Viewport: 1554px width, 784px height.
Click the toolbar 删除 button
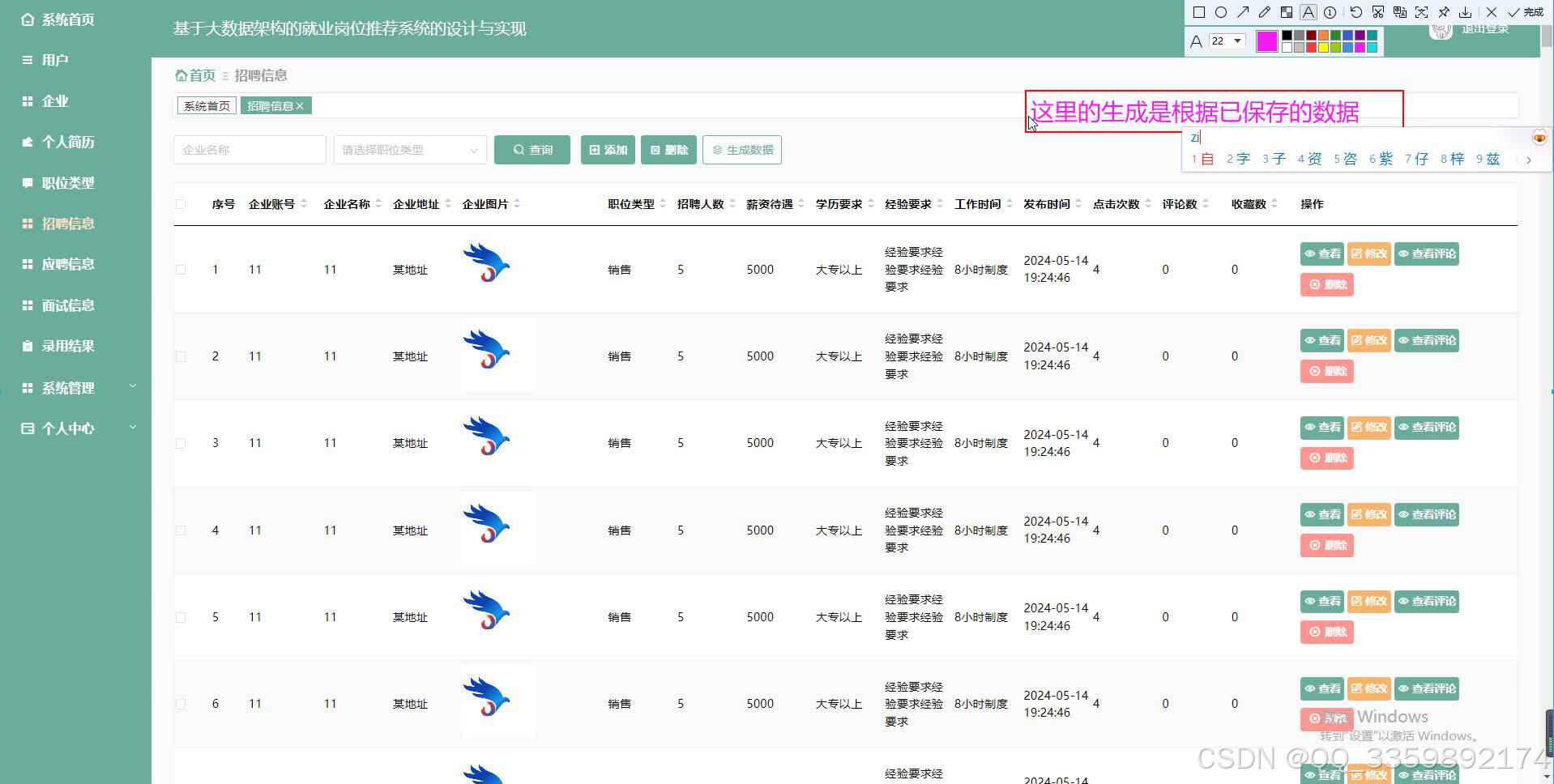point(668,150)
